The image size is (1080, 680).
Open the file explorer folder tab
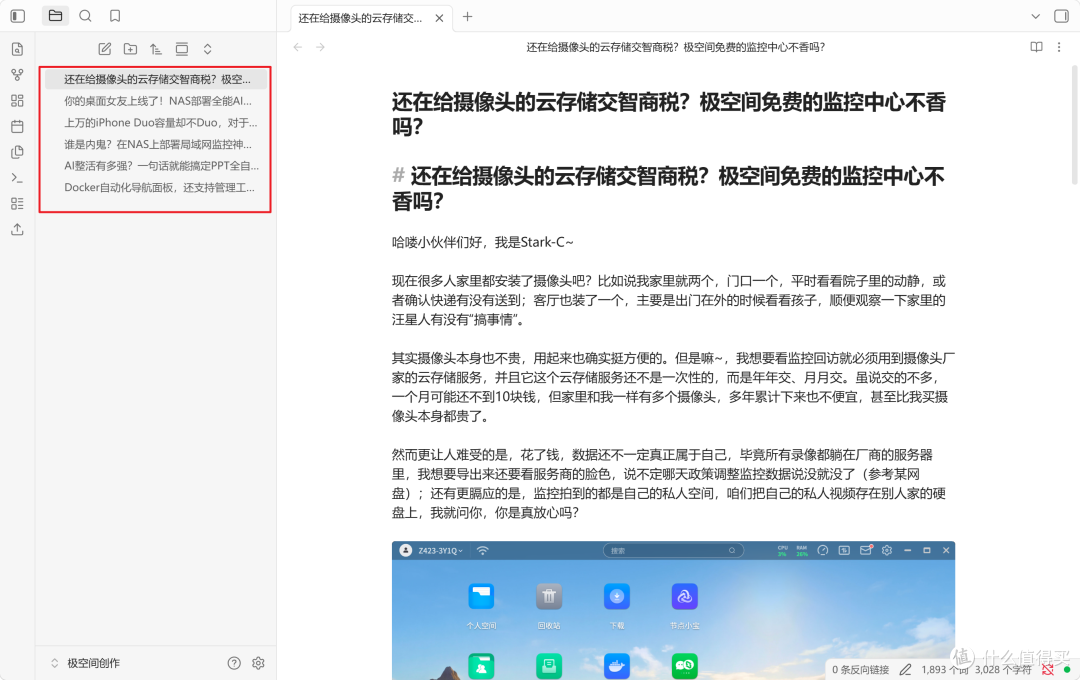pos(55,16)
